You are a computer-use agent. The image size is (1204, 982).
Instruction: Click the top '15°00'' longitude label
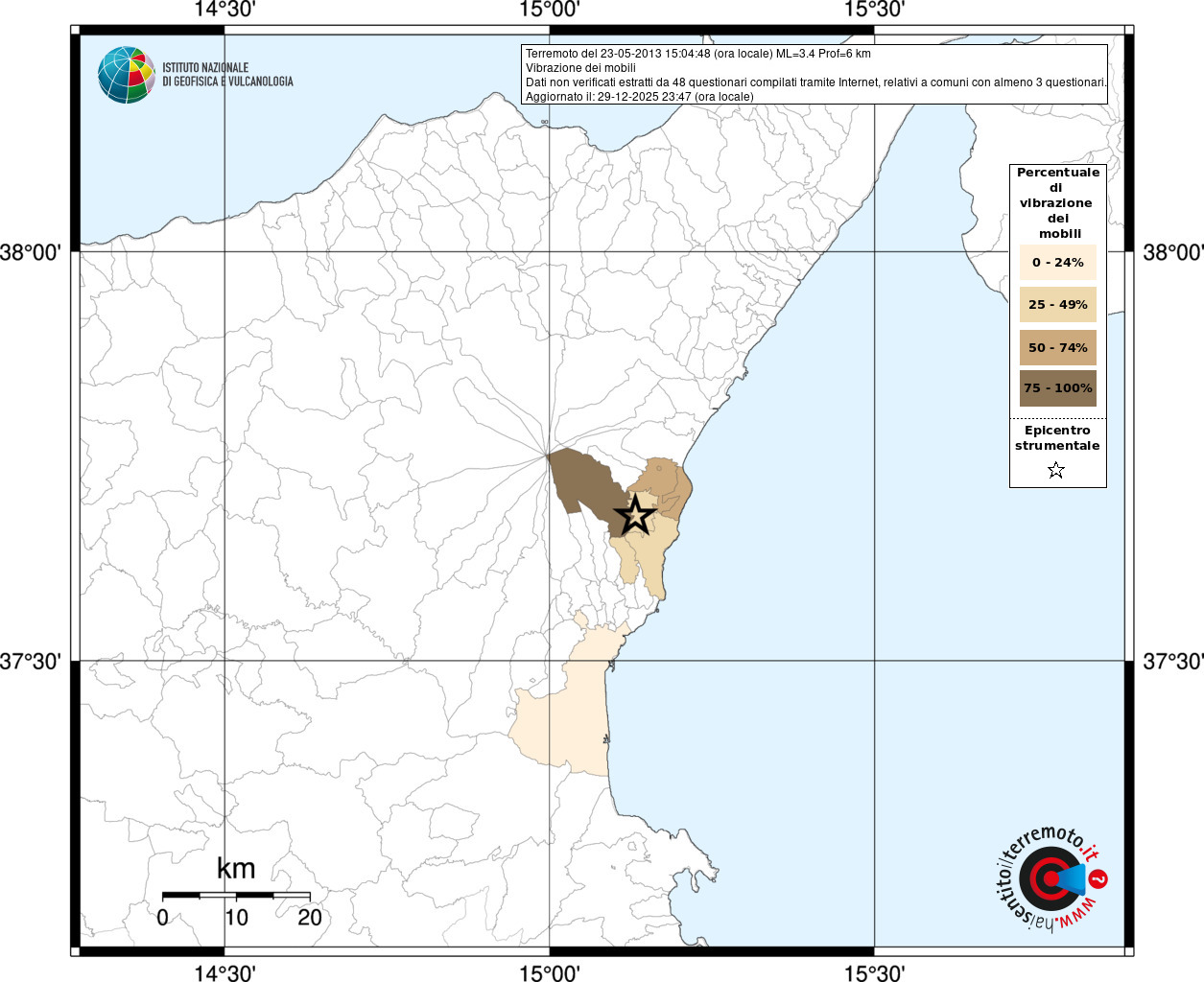(x=550, y=10)
